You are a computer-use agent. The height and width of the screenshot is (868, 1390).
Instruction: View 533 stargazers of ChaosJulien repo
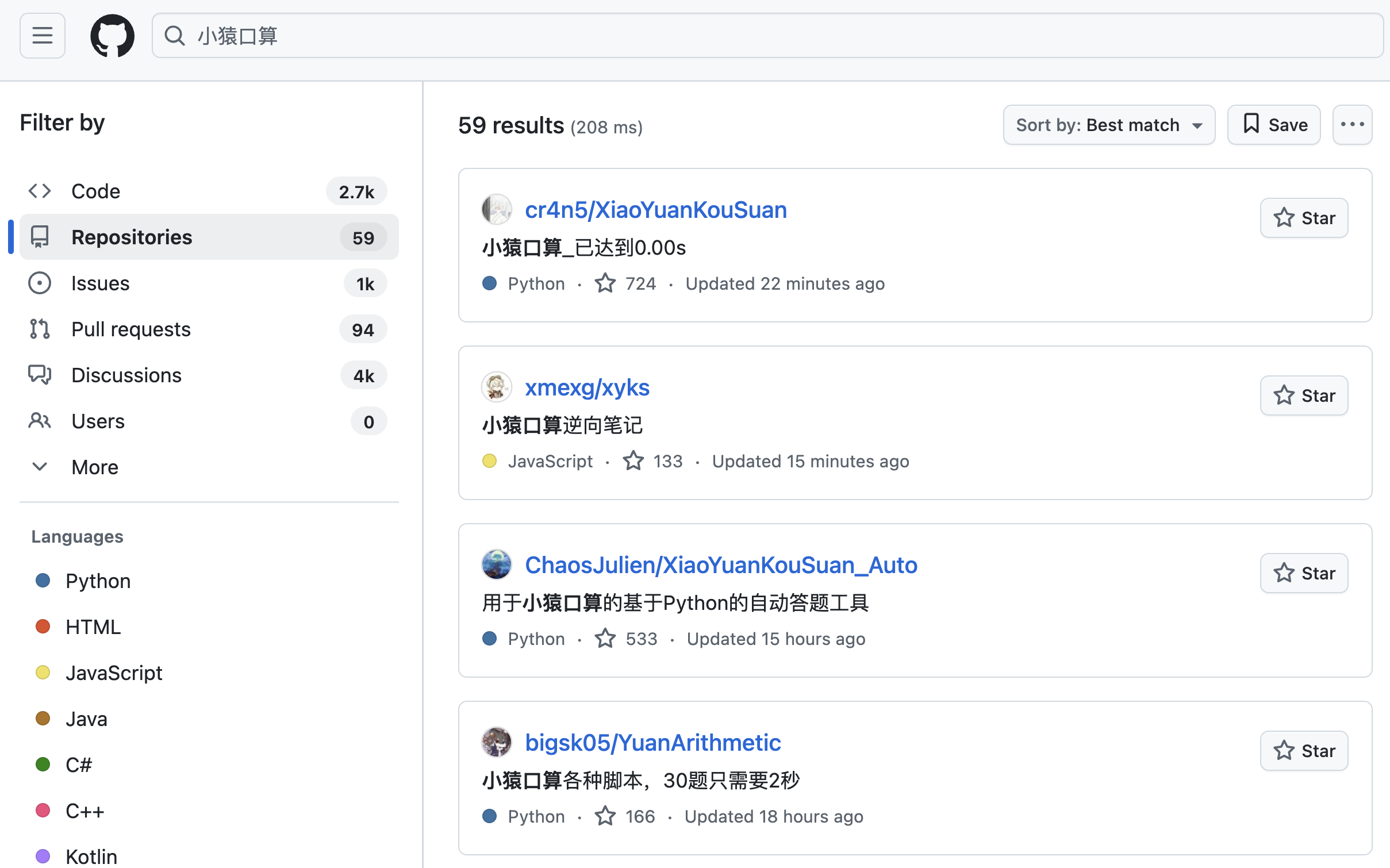point(626,639)
